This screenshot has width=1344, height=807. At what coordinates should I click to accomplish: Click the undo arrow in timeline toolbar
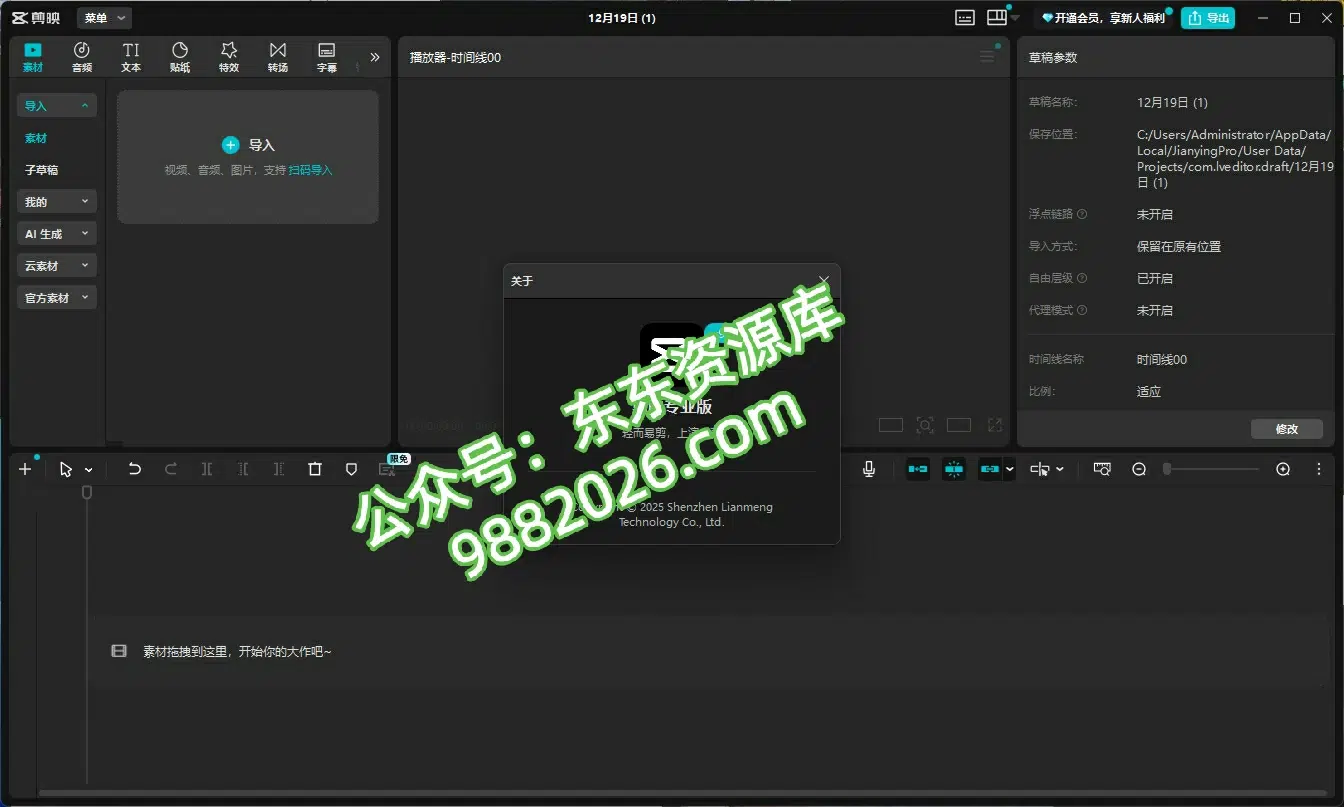[135, 469]
